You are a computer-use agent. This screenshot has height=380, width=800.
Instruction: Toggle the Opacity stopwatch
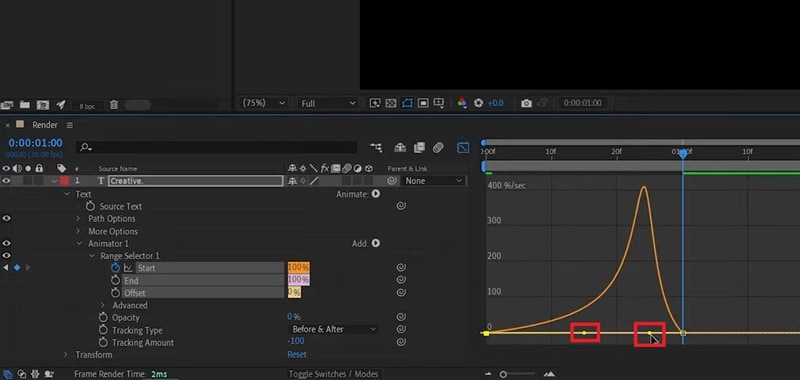104,318
